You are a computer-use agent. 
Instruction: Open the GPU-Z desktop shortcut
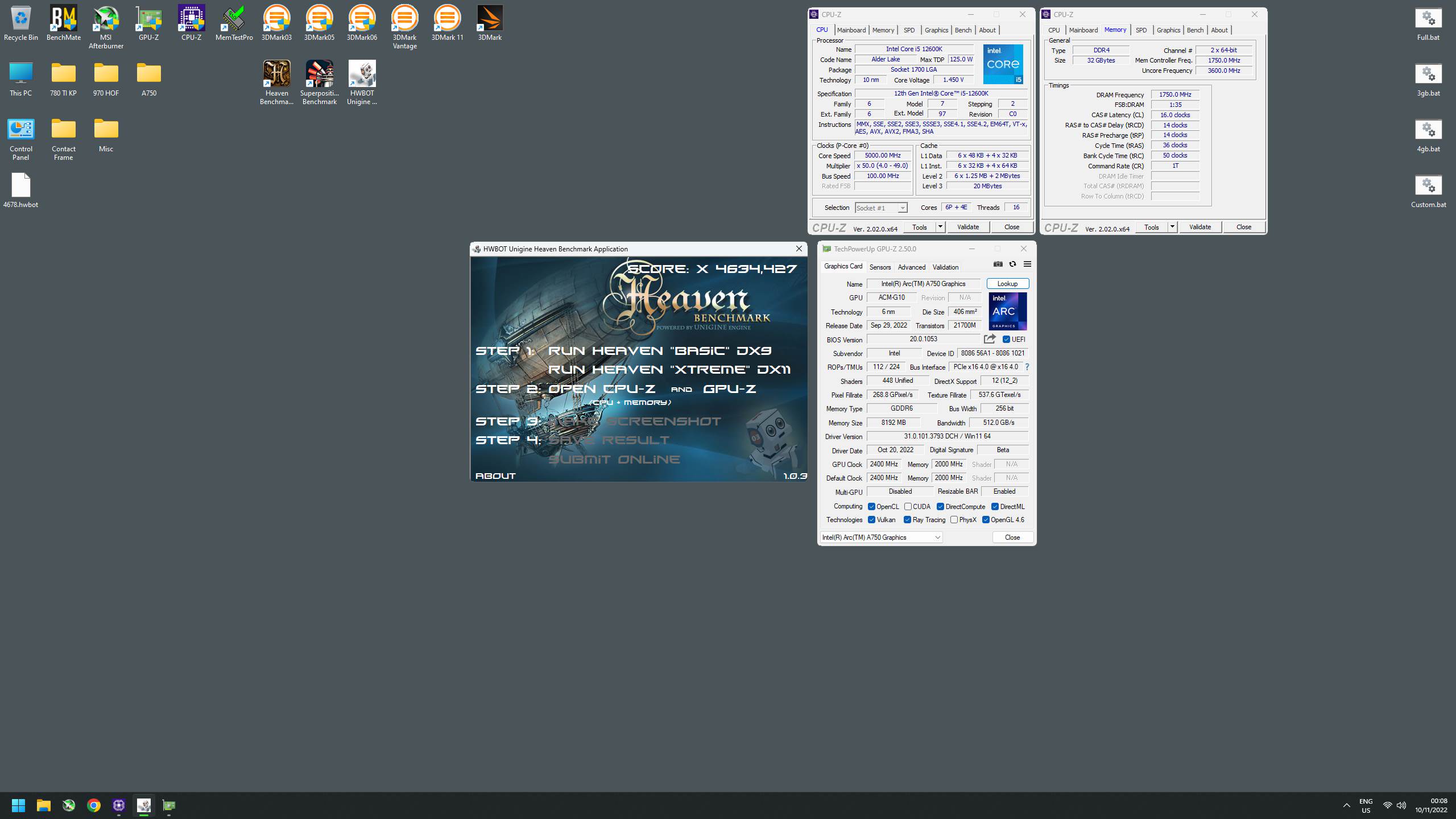pyautogui.click(x=148, y=23)
